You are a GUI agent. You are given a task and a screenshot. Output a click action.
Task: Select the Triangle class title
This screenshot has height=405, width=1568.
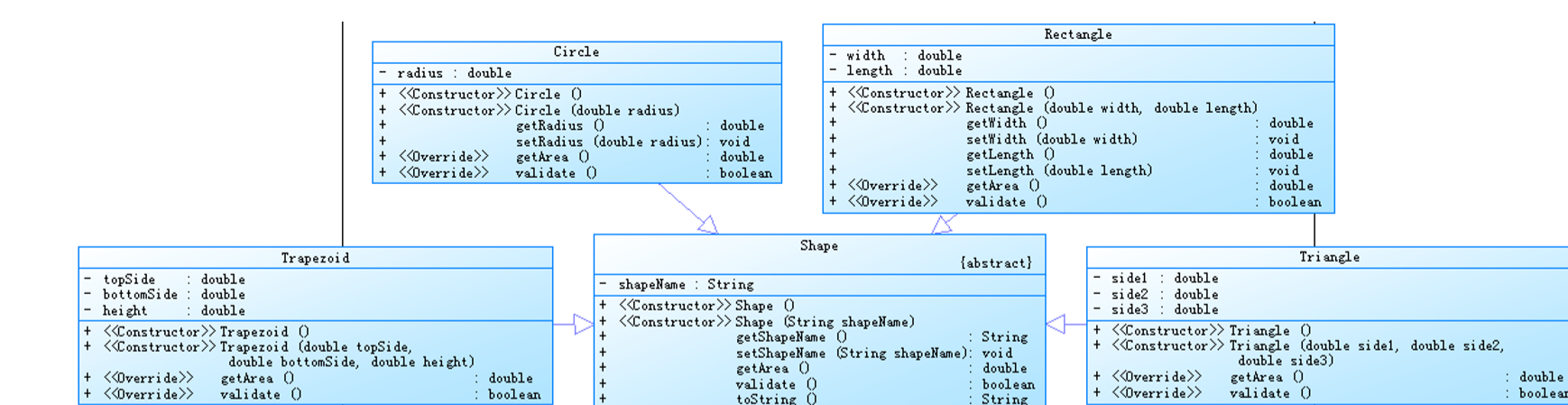[x=1329, y=257]
